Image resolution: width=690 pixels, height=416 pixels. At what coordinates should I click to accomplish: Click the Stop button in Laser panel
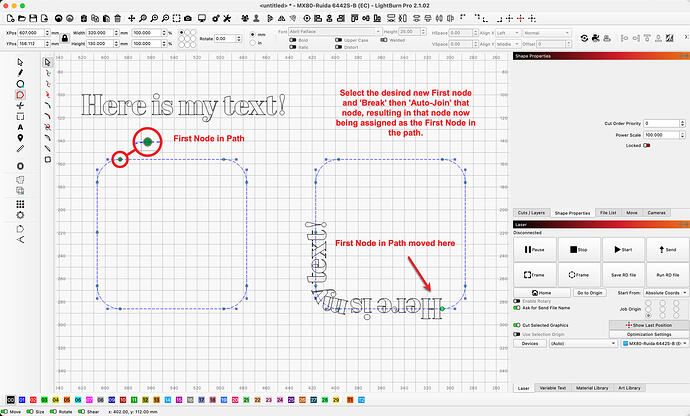579,250
